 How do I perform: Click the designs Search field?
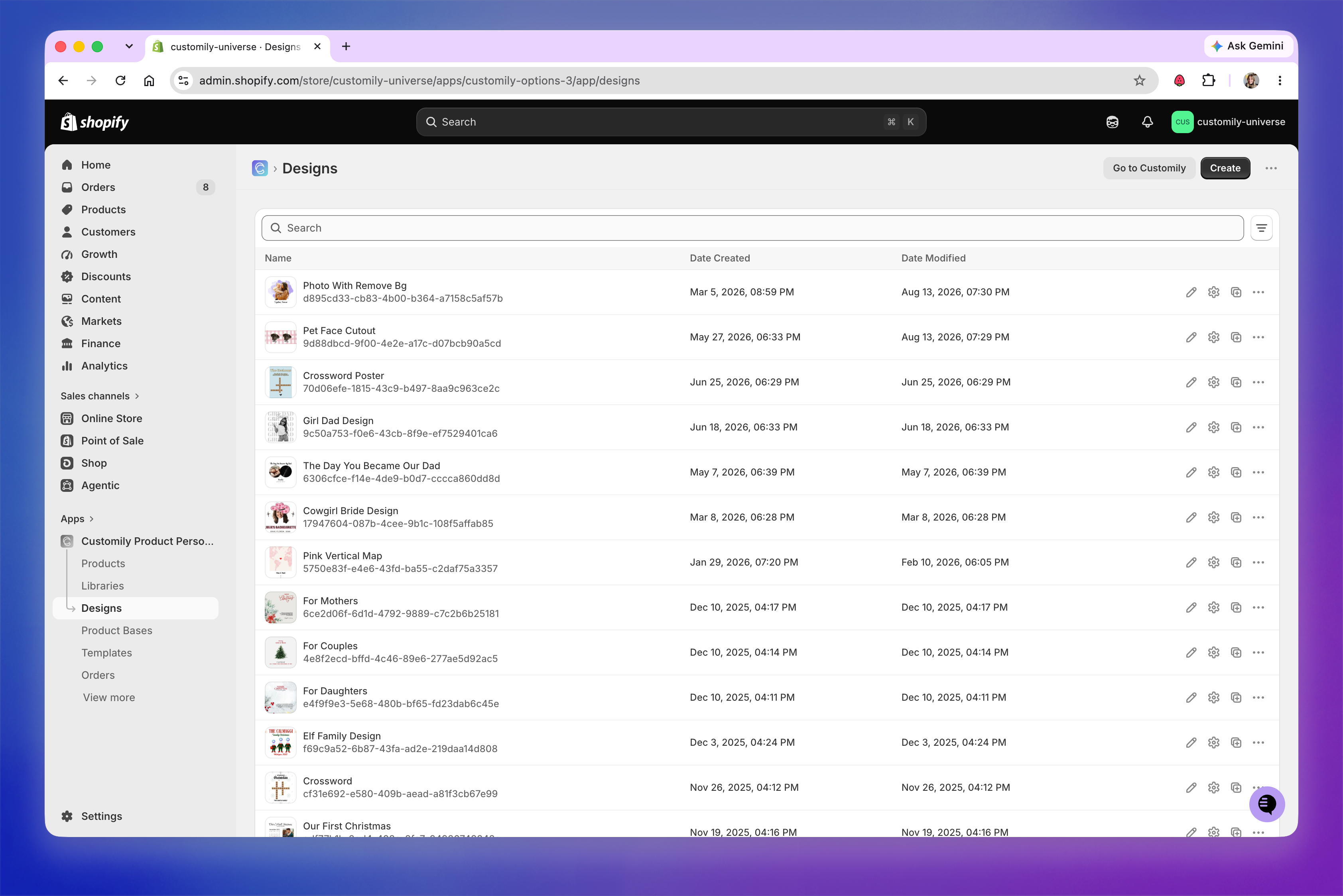click(752, 228)
